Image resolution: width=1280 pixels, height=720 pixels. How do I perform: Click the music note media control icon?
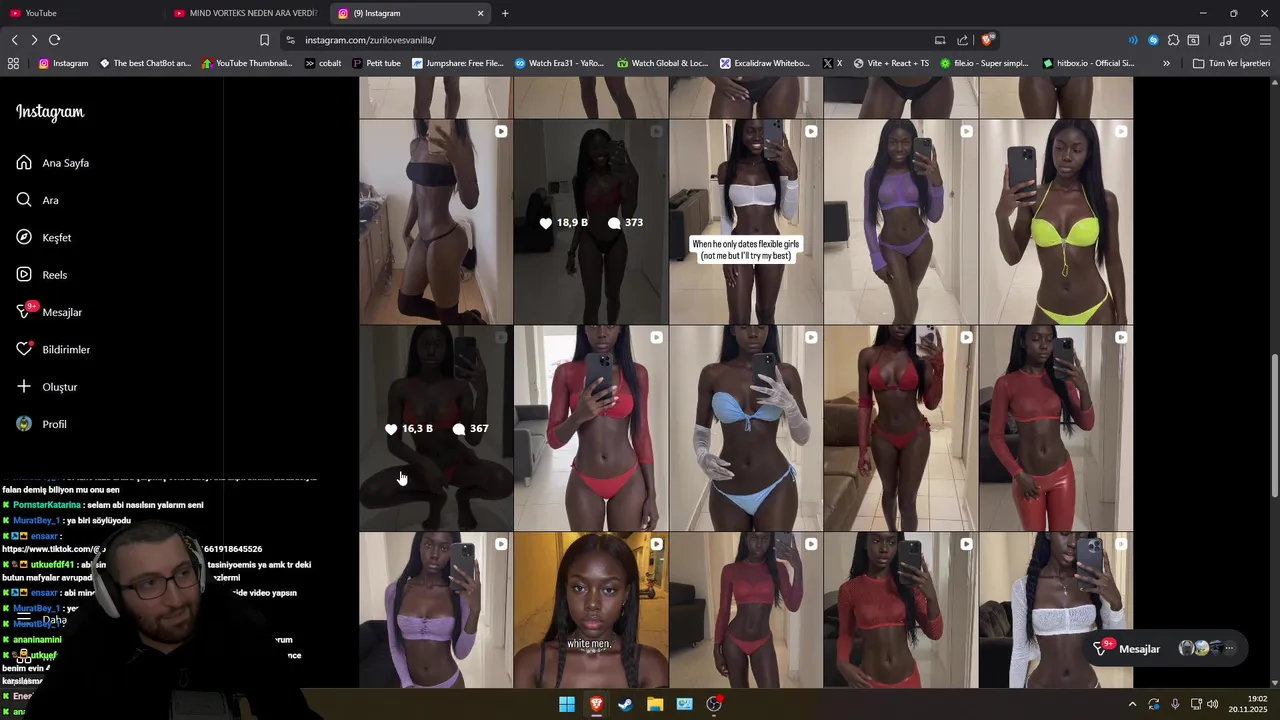(1225, 40)
